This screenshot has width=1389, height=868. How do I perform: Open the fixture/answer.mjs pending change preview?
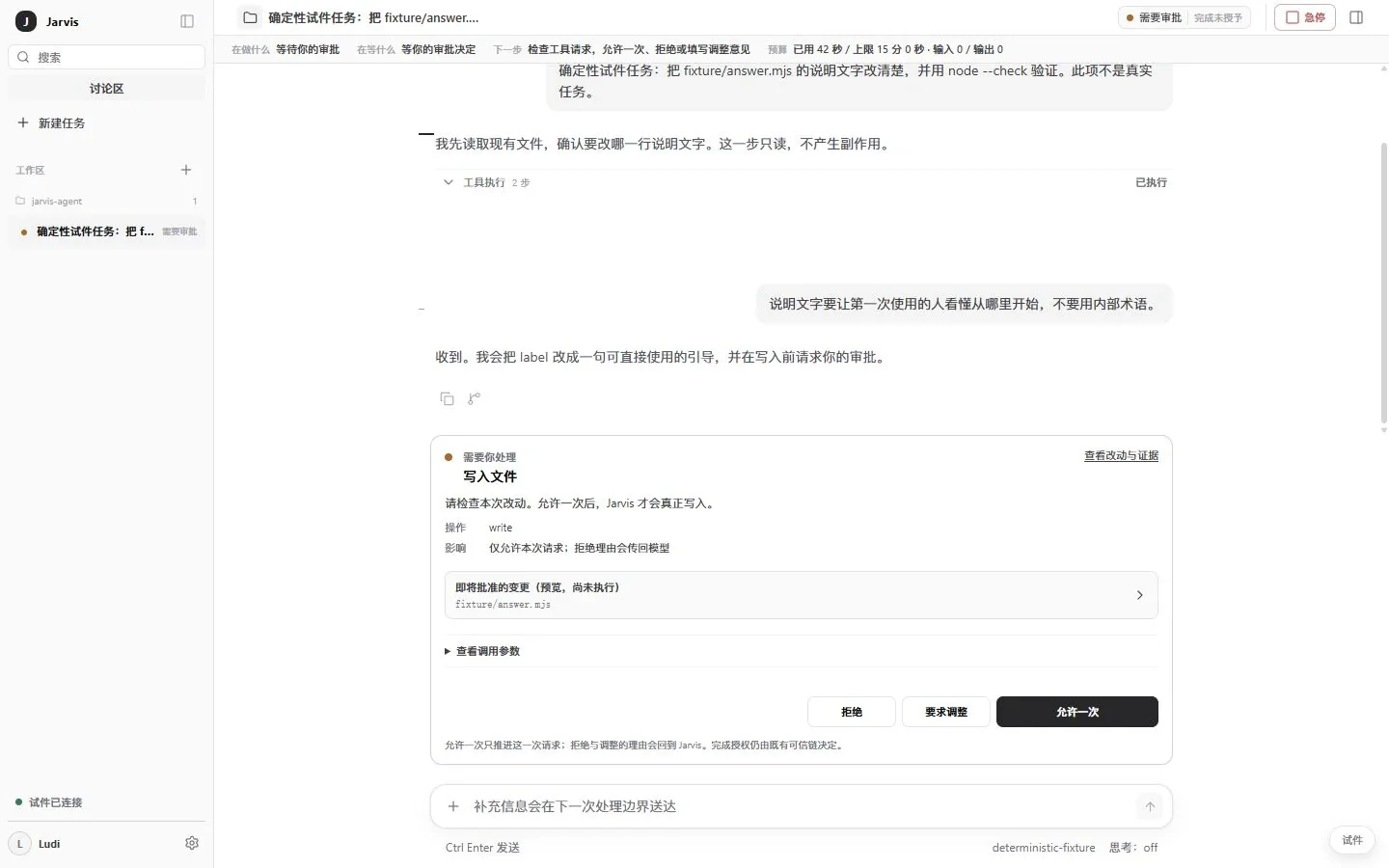point(801,595)
